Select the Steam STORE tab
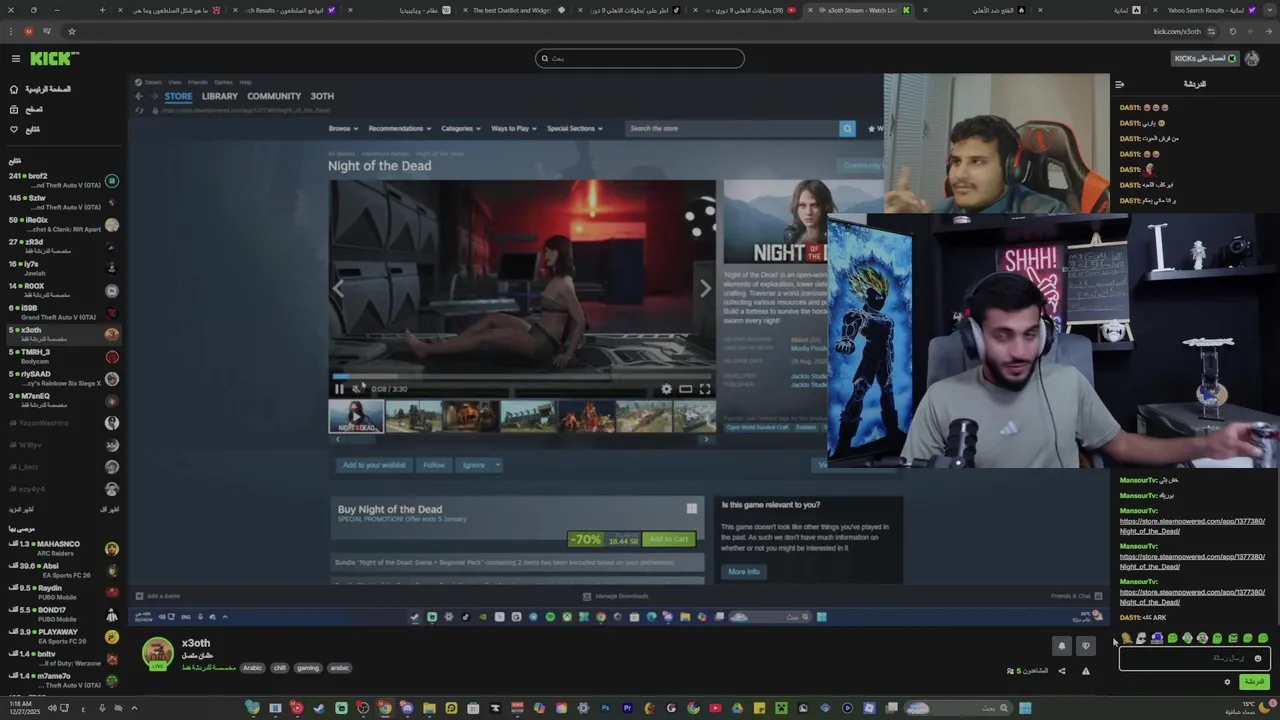 178,96
